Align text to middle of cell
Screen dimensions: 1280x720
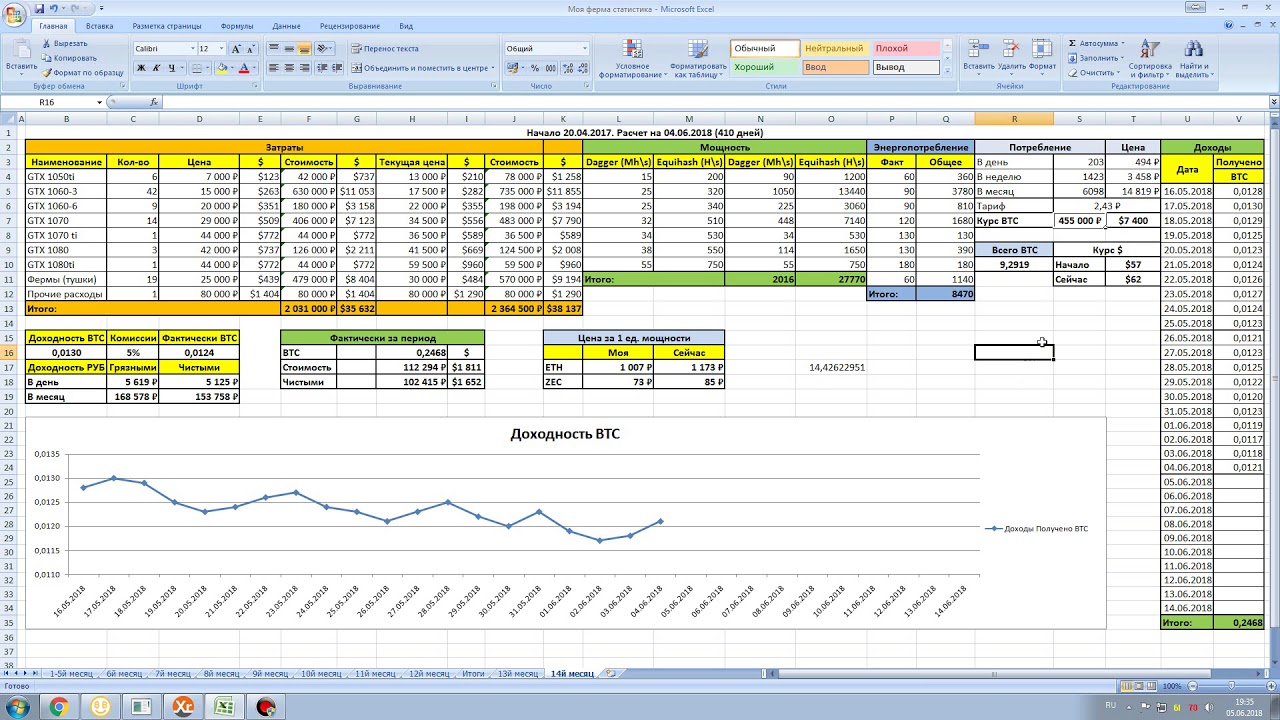pos(290,48)
